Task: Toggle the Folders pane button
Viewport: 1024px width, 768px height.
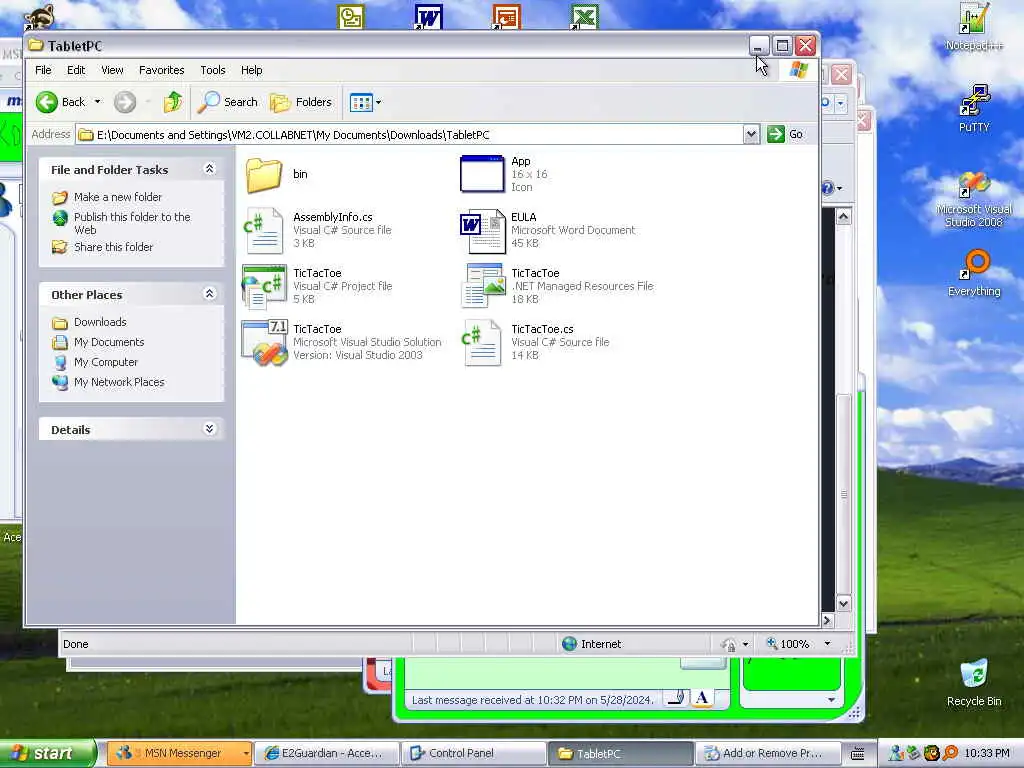Action: pos(301,102)
